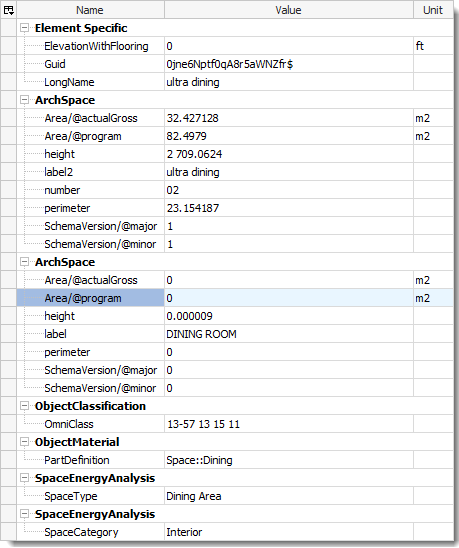
Task: Select the highlighted Area/@program row
Action: click(235, 298)
